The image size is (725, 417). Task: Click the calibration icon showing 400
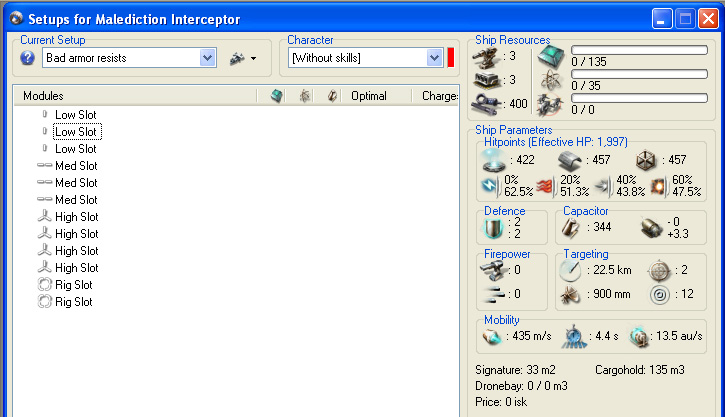[x=486, y=104]
